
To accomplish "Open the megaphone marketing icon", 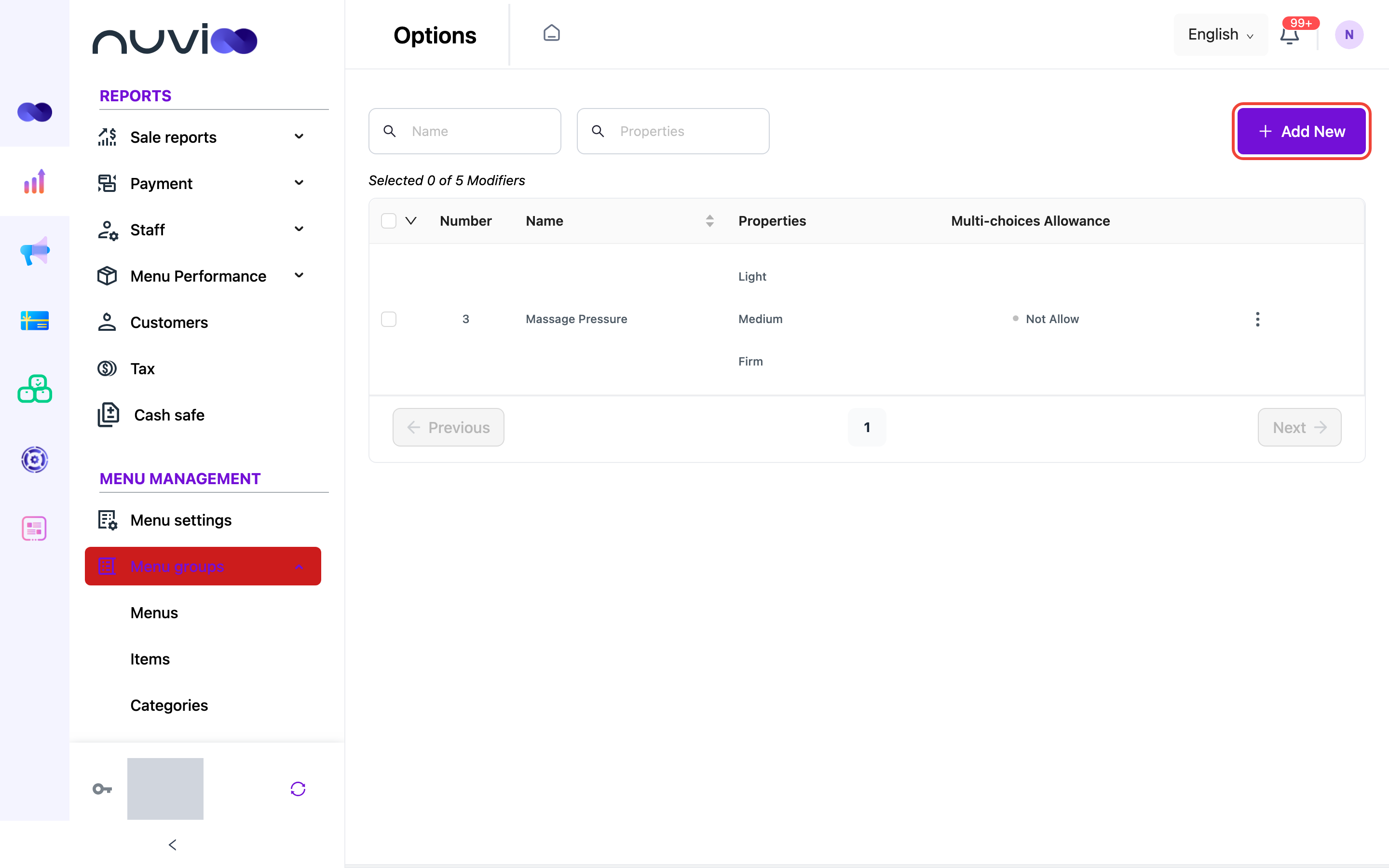I will coord(34,251).
